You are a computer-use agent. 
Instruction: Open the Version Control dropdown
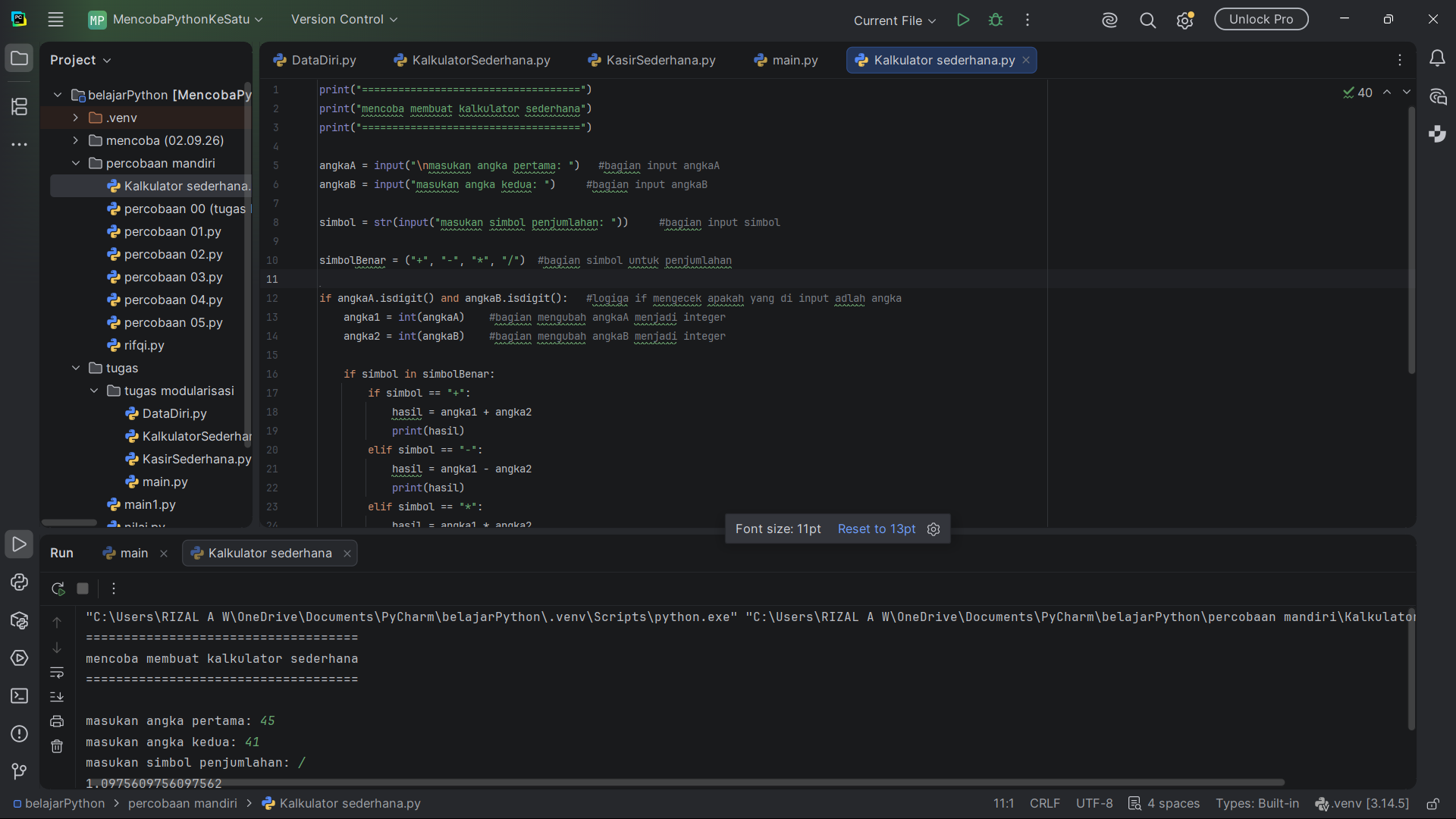point(344,20)
